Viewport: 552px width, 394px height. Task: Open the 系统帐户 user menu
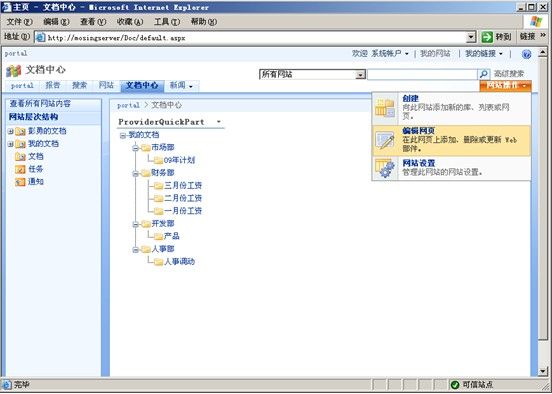click(x=390, y=54)
